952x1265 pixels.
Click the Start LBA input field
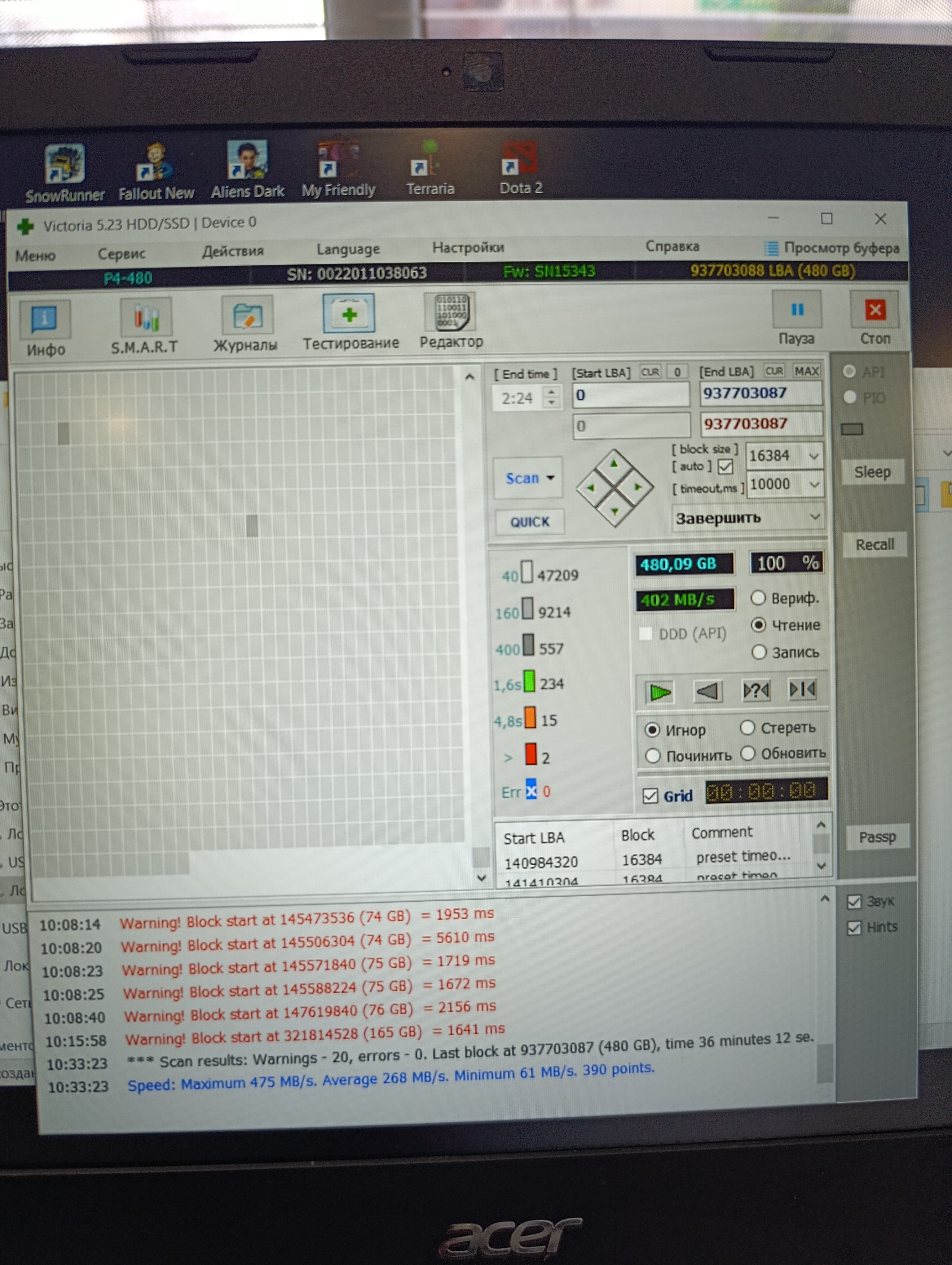(630, 395)
